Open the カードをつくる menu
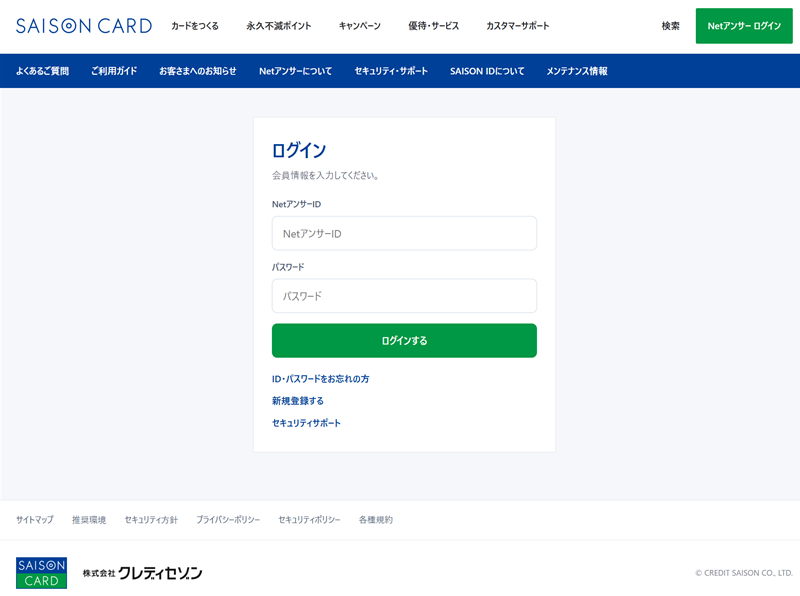This screenshot has width=800, height=596. (x=195, y=26)
